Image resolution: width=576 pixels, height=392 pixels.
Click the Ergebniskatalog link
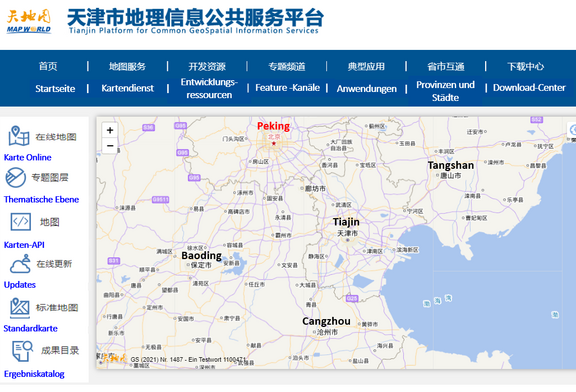[x=34, y=374]
